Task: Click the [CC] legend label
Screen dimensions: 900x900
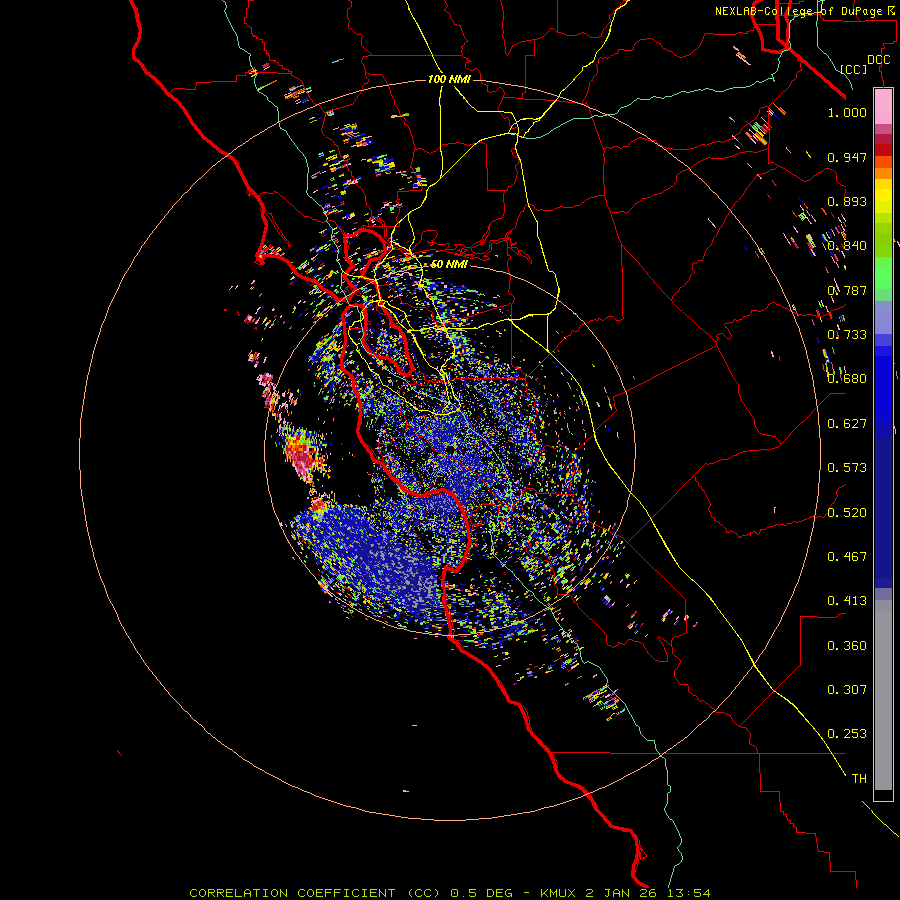Action: click(x=854, y=69)
